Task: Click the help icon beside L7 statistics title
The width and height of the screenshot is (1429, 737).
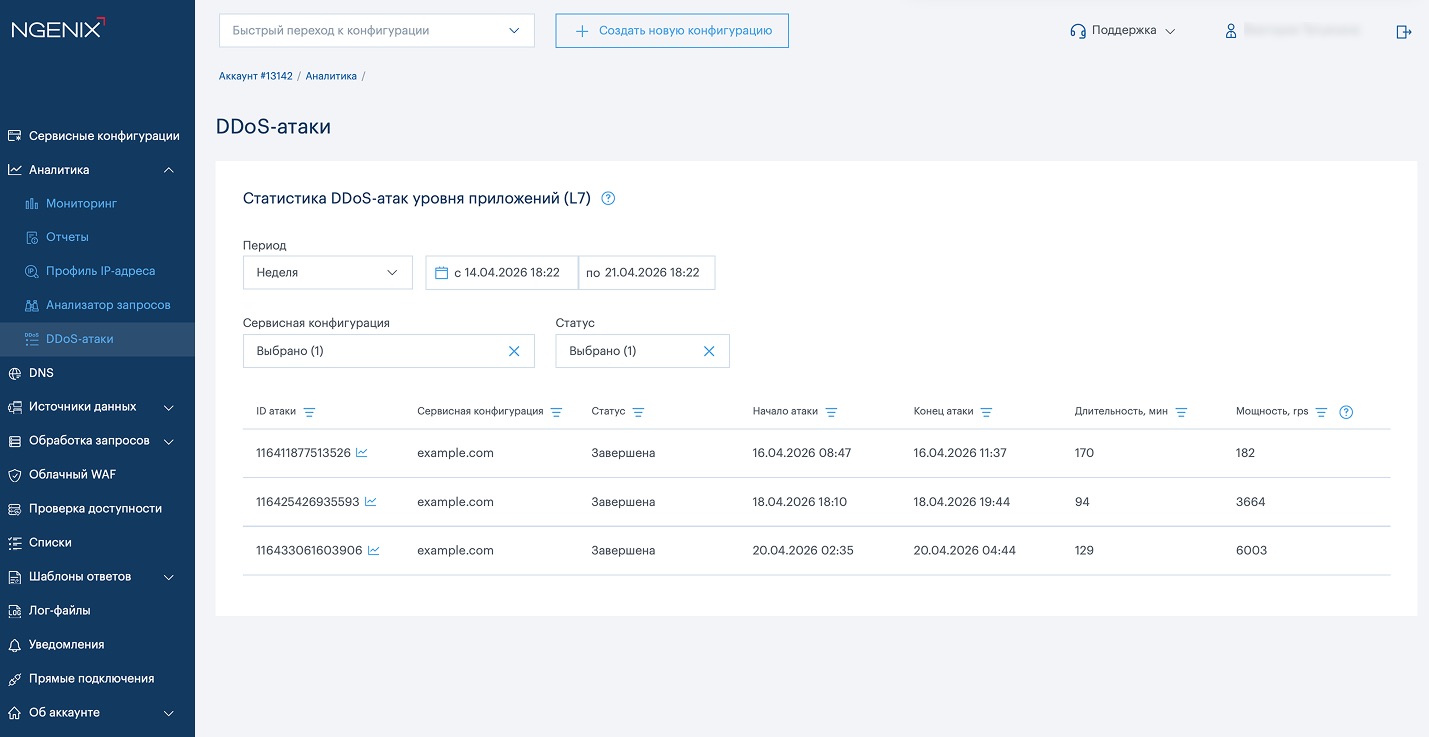Action: [608, 199]
